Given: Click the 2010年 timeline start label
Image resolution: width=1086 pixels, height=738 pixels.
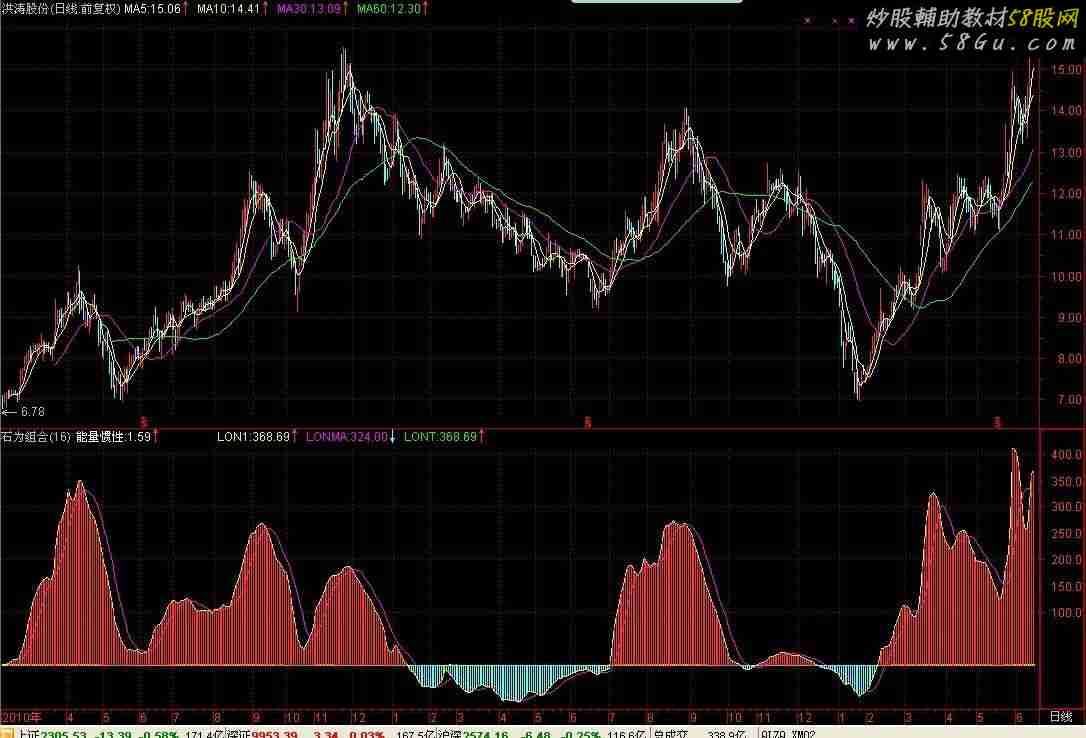Looking at the screenshot, I should tap(21, 717).
